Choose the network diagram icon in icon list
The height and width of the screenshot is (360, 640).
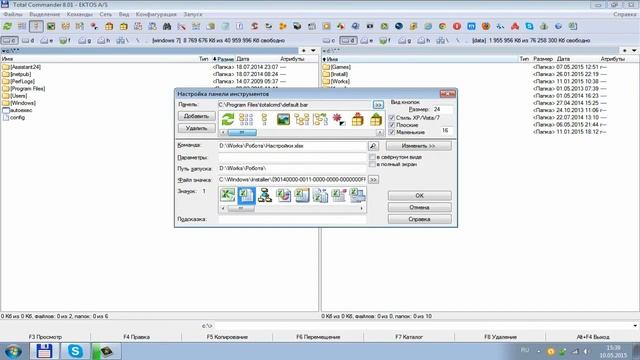point(264,195)
